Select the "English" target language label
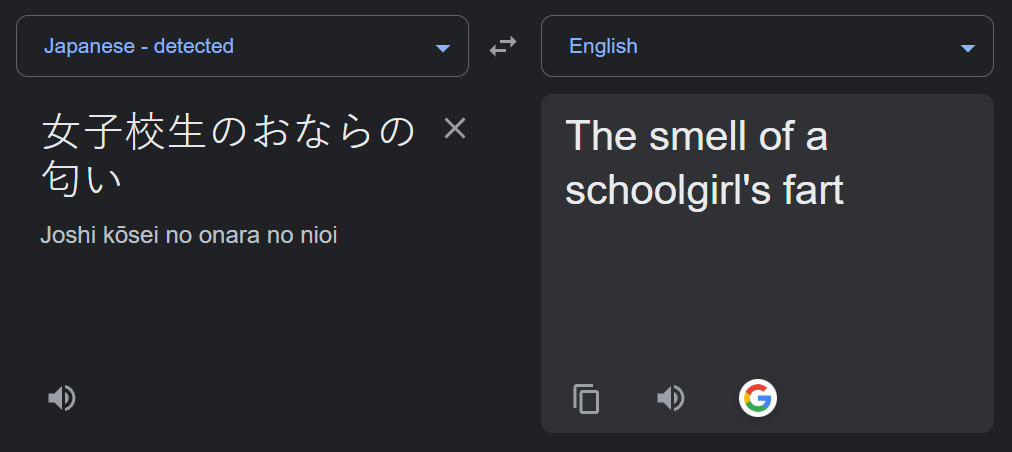 pos(603,46)
